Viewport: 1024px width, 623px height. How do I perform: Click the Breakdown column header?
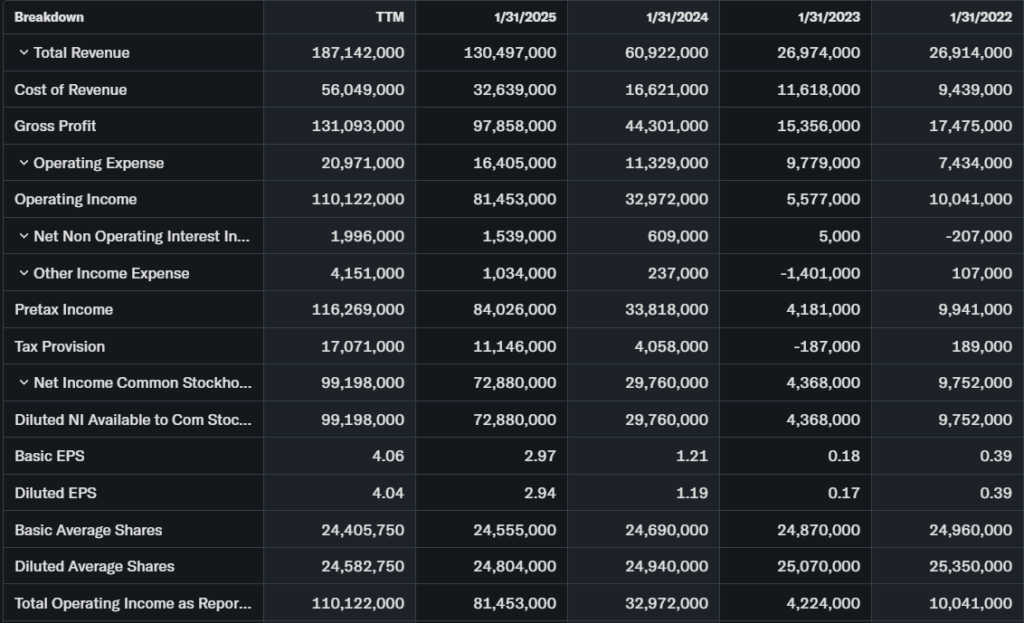(x=49, y=17)
